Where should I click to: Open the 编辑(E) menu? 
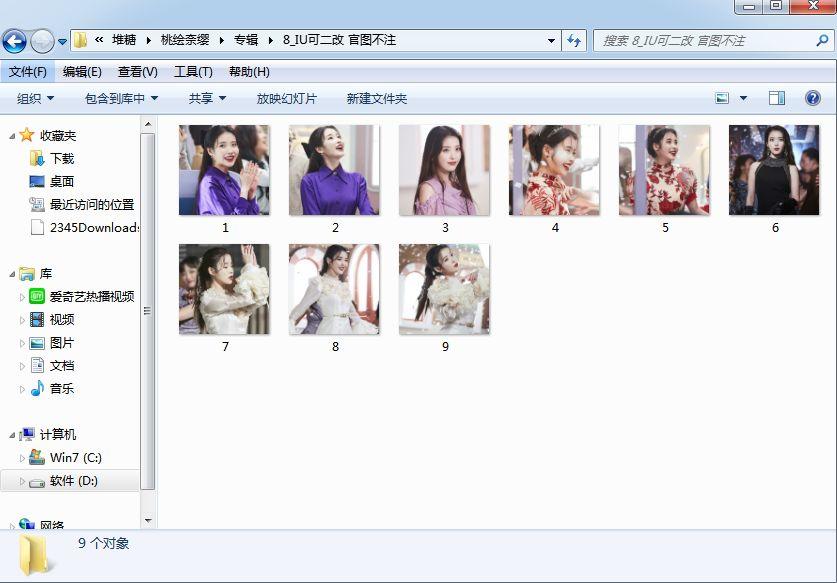pos(82,72)
